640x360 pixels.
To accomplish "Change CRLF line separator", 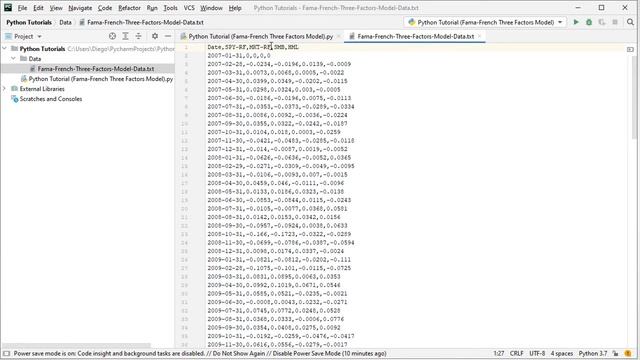I will 516,353.
